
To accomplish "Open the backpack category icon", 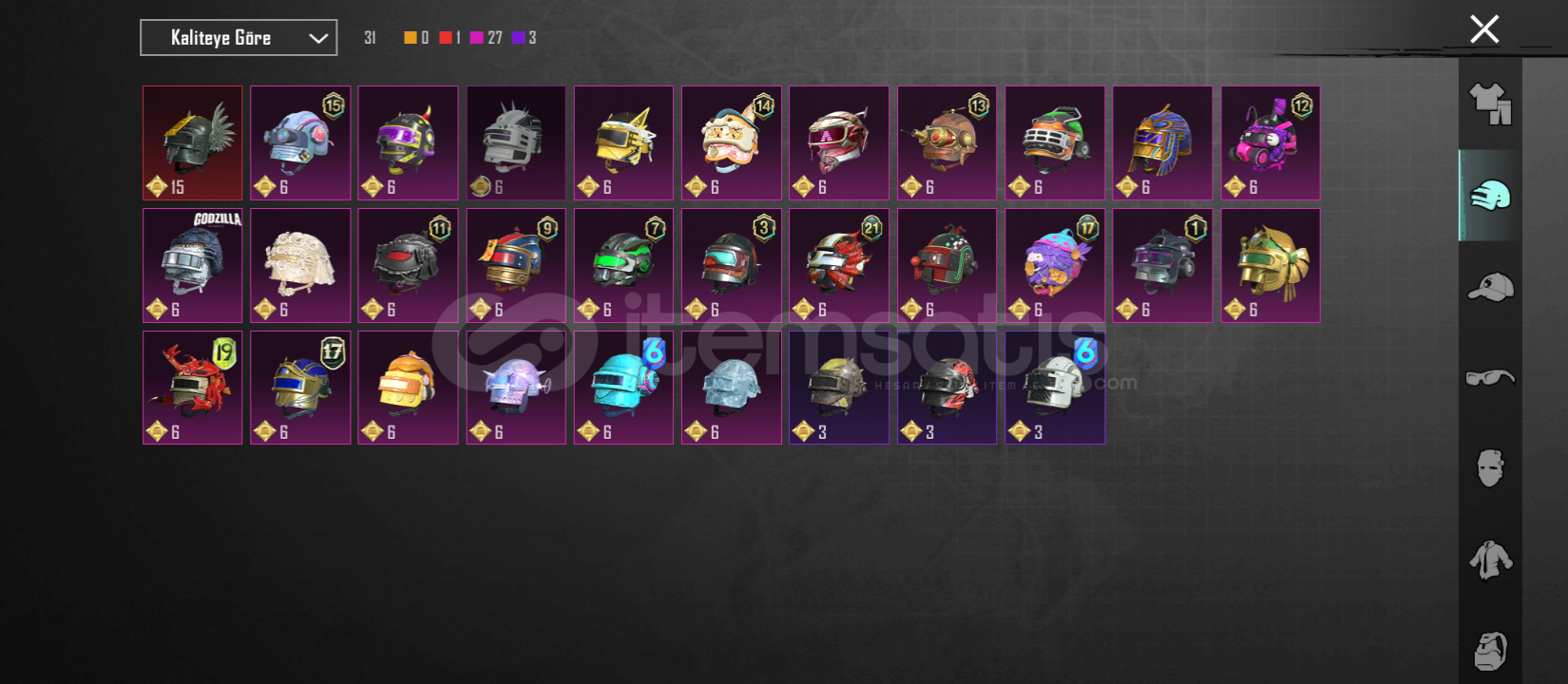I will point(1490,652).
